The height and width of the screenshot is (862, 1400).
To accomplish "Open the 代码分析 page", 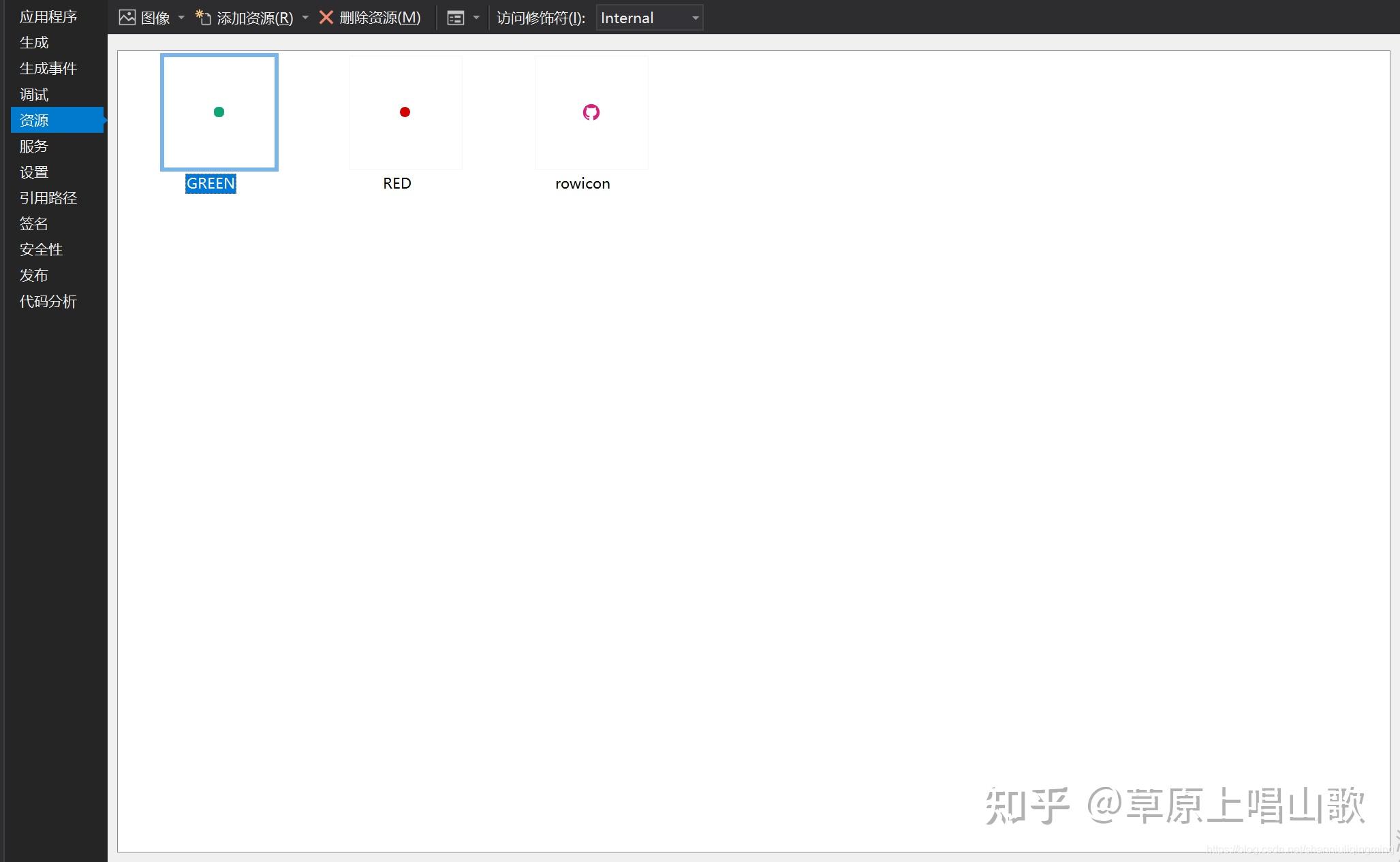I will pyautogui.click(x=48, y=301).
